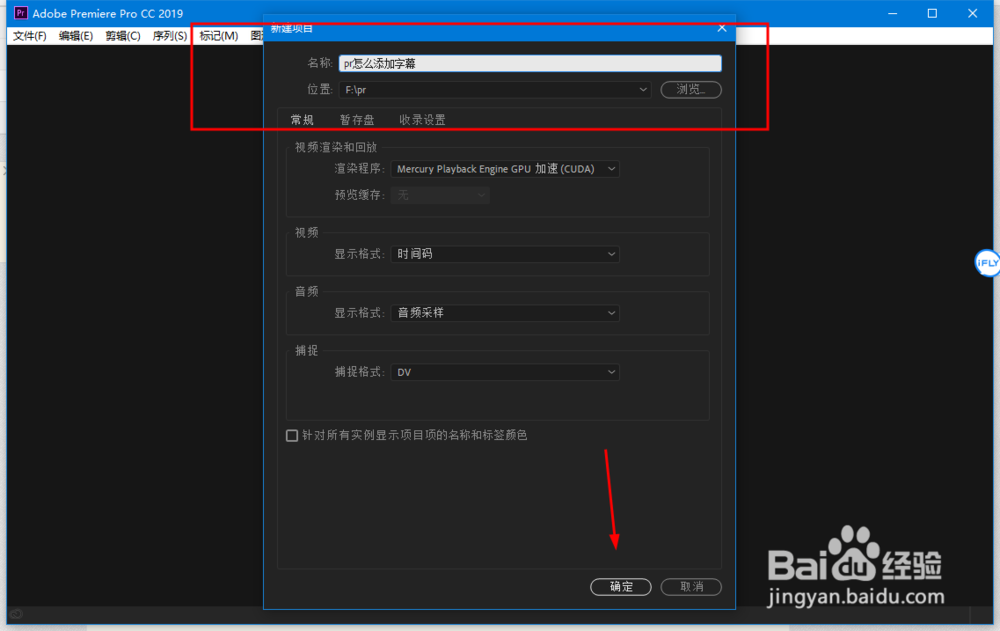Enable 针对所有实例显示项目项的名称和标签颜色 checkbox
Screen dimensions: 1000x631
[x=292, y=435]
